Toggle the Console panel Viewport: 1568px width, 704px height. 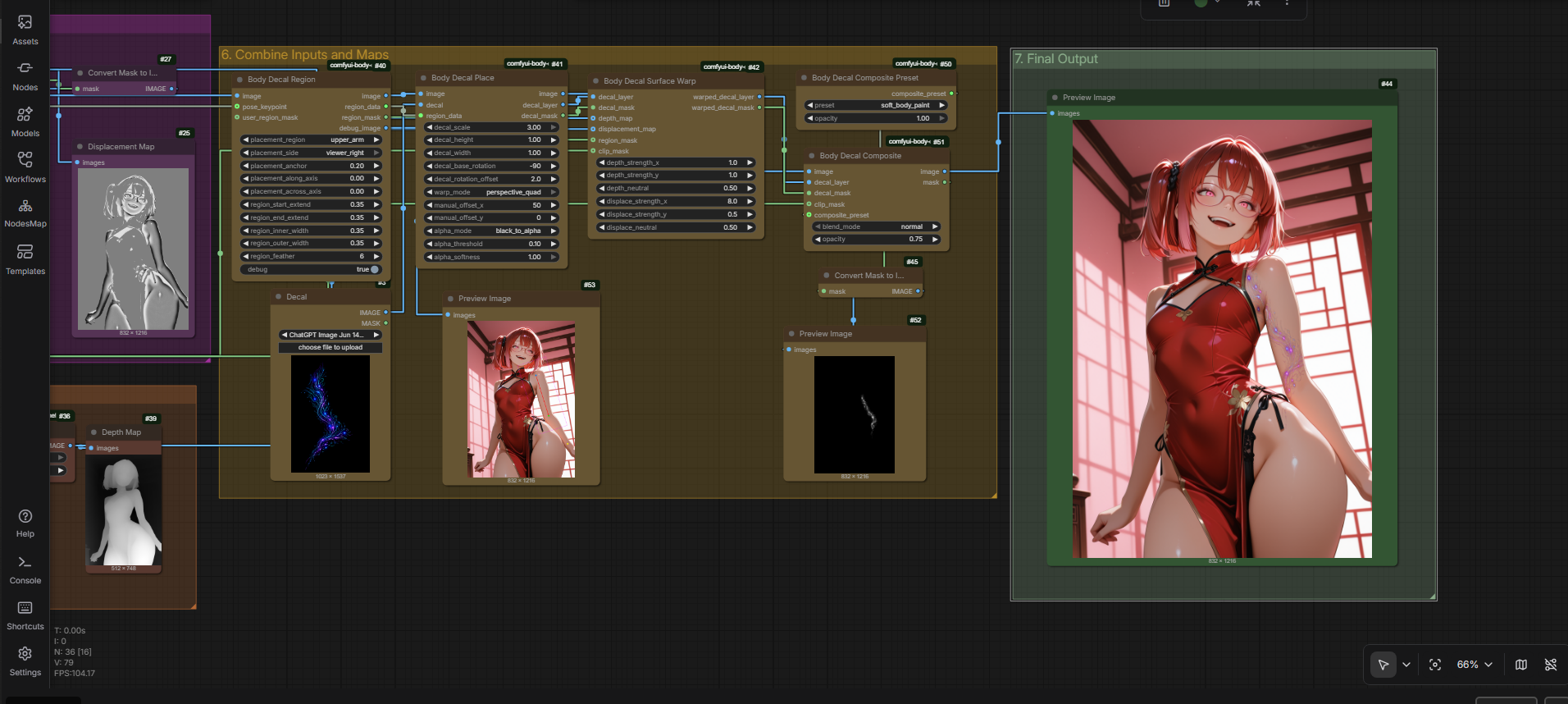[x=25, y=569]
